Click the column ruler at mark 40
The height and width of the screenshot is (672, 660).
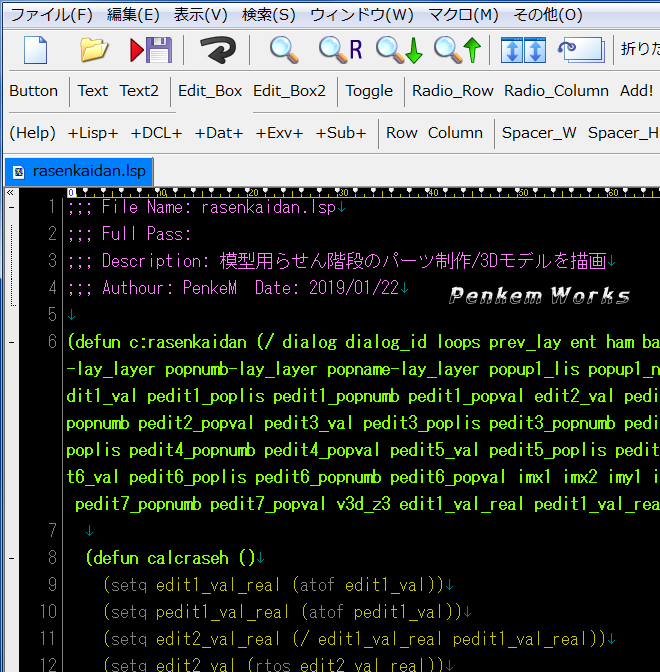pyautogui.click(x=433, y=192)
